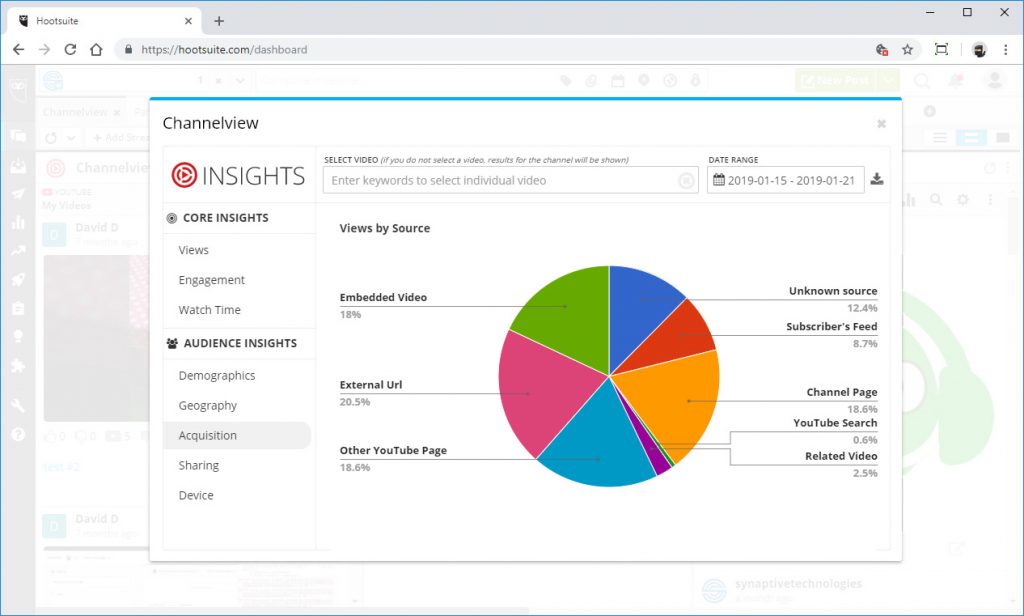1024x616 pixels.
Task: Open Hootsuite search magnifier icon
Action: click(922, 80)
